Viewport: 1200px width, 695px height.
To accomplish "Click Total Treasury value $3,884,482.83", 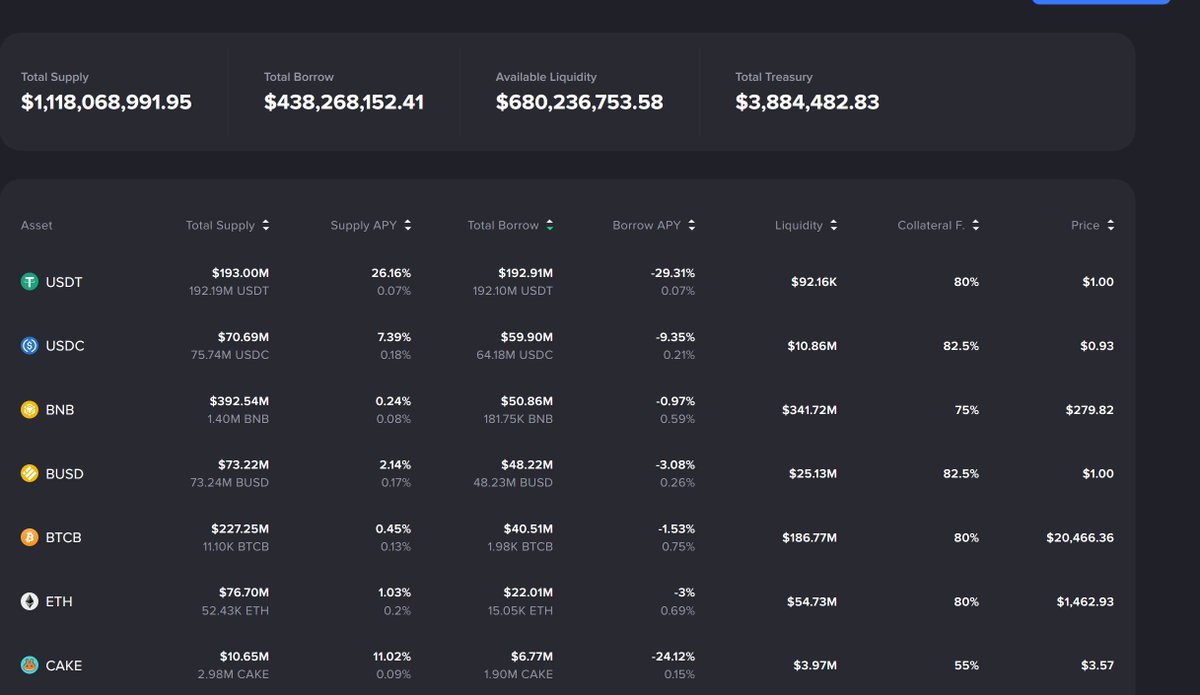I will [x=807, y=102].
